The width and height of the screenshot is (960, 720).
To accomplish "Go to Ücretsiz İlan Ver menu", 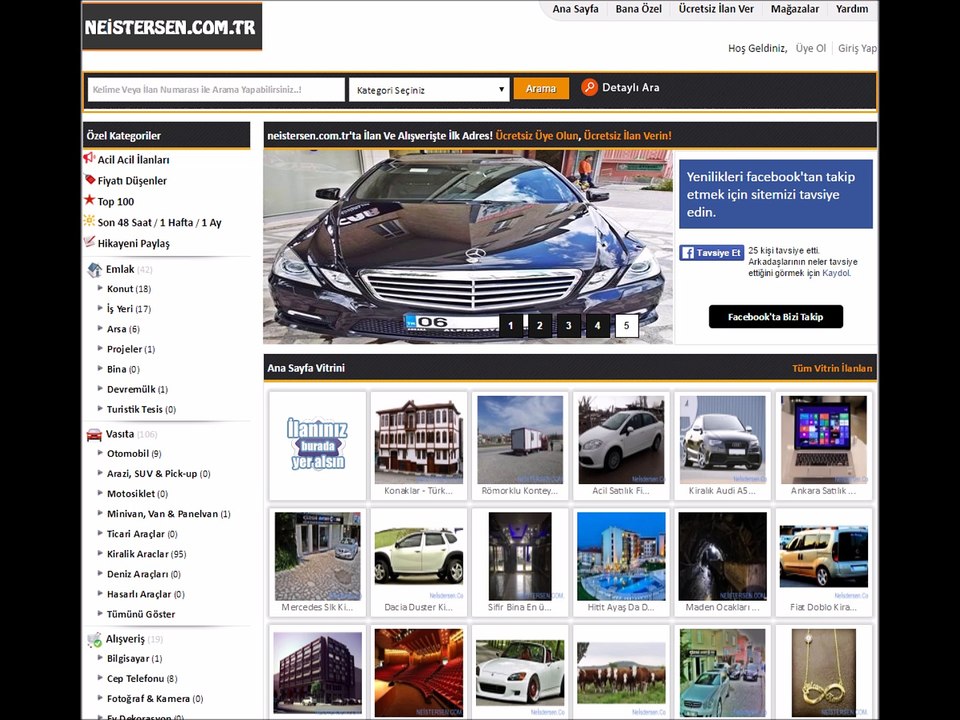I will coord(716,9).
